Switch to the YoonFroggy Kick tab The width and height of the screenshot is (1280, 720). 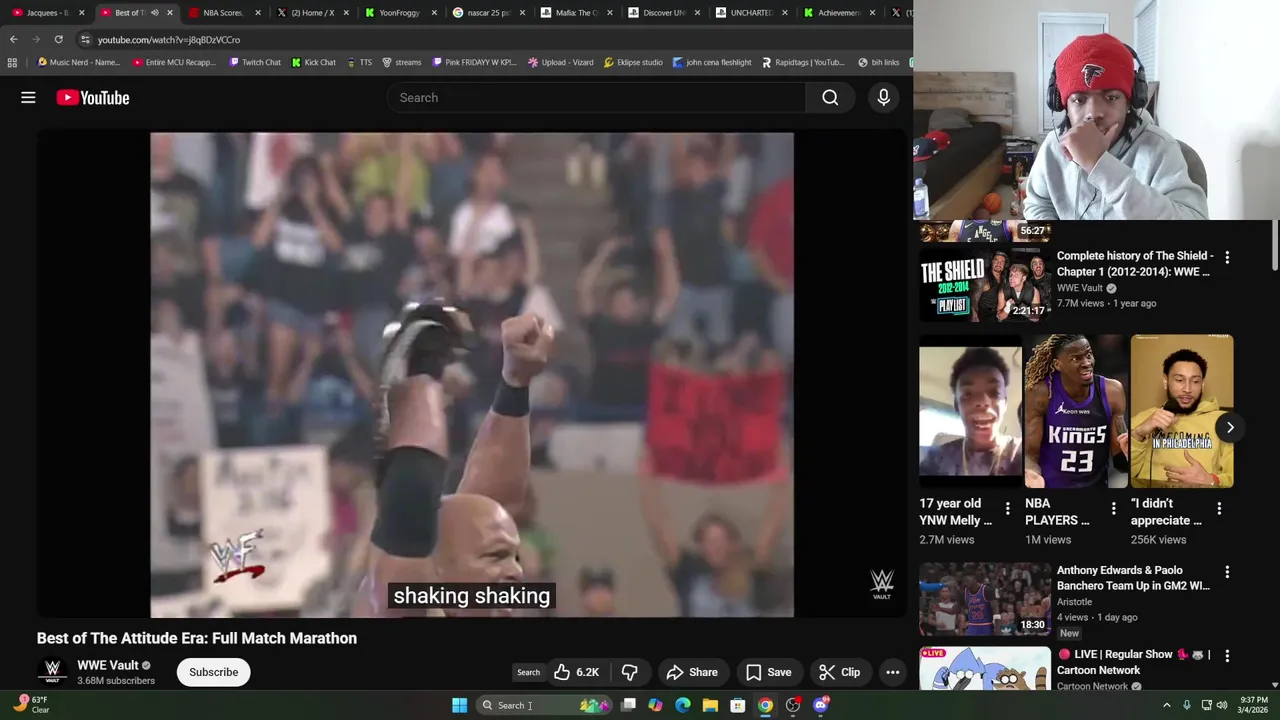coord(399,13)
